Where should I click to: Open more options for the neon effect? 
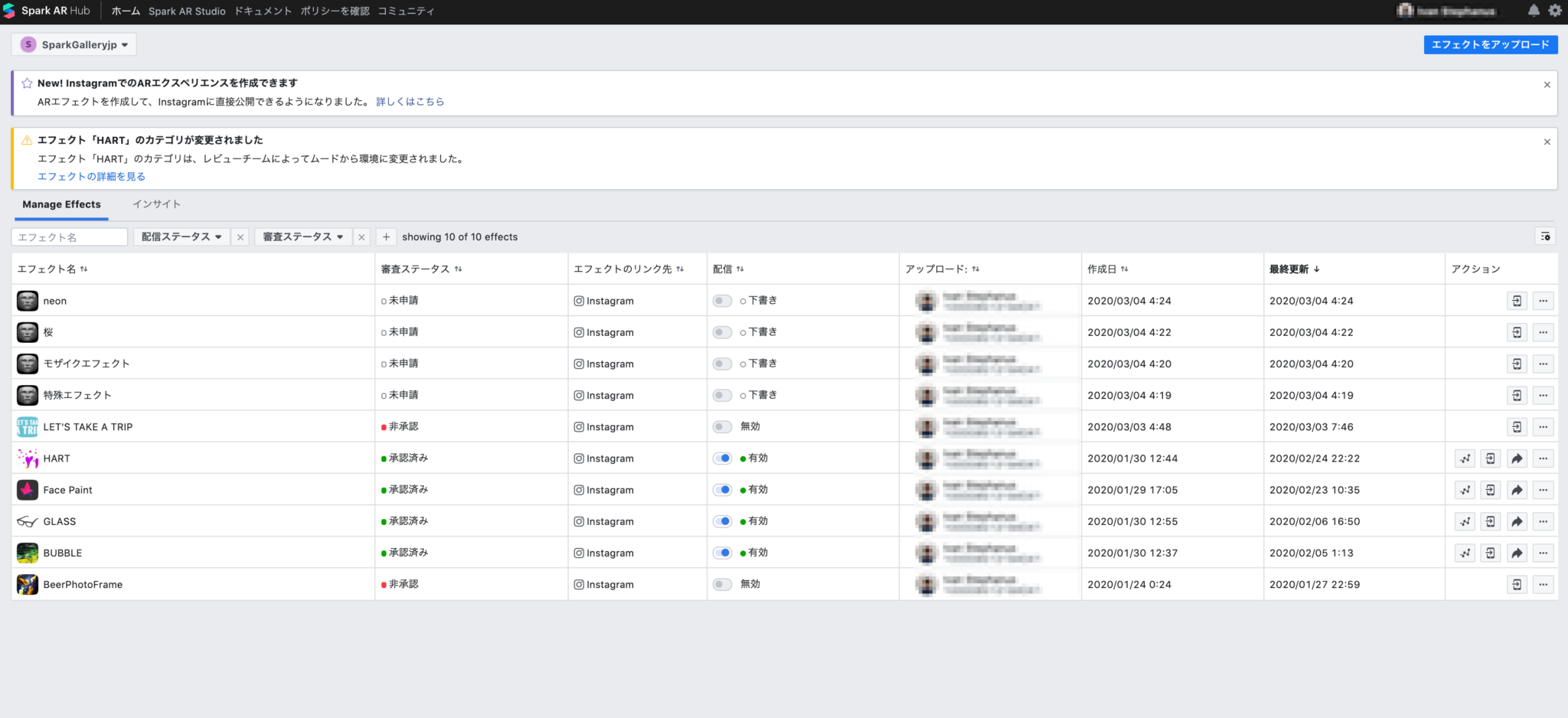tap(1543, 301)
